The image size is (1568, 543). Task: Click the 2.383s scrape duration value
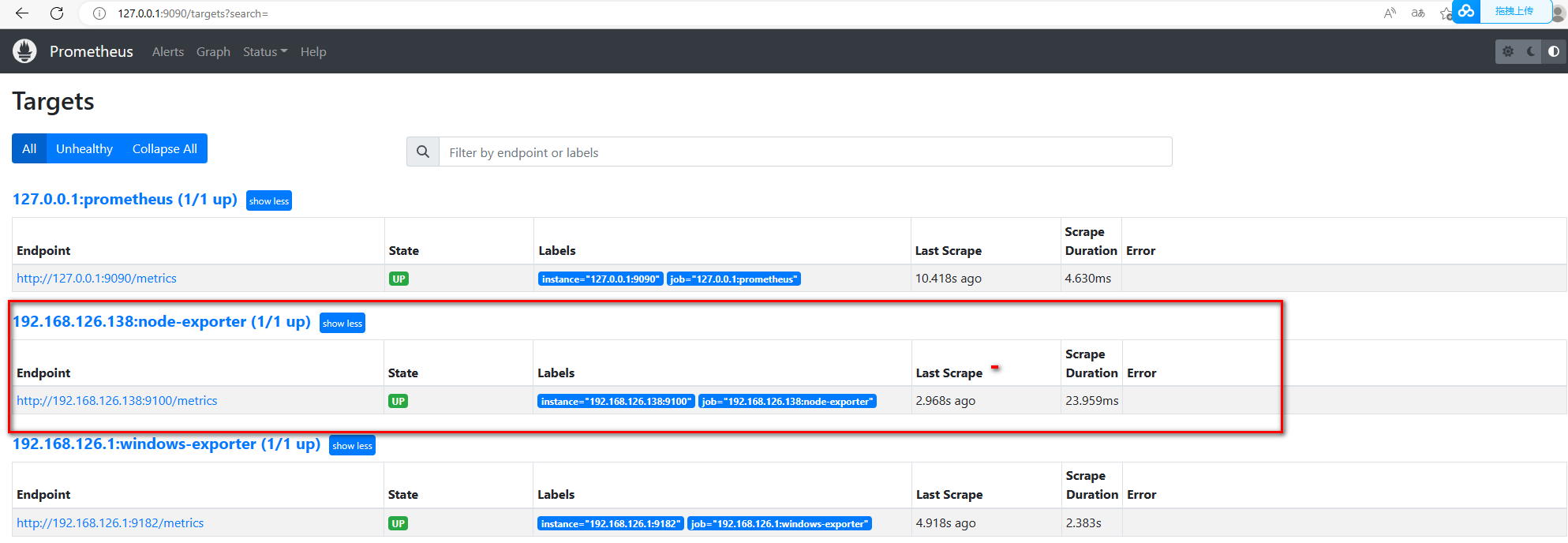pyautogui.click(x=1083, y=522)
